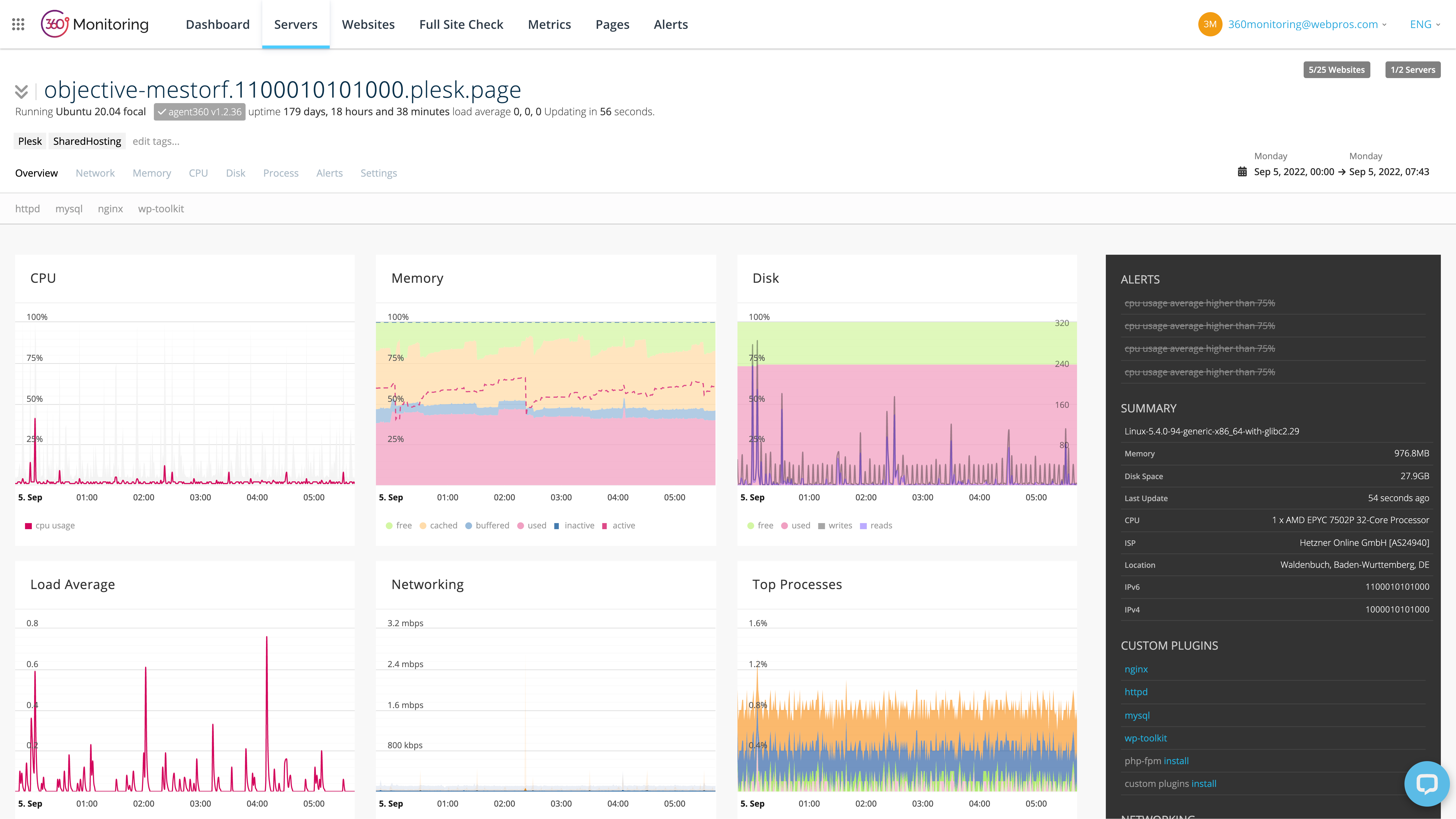This screenshot has height=819, width=1456.
Task: Click the agent360 v1.2.36 badge
Action: point(200,112)
